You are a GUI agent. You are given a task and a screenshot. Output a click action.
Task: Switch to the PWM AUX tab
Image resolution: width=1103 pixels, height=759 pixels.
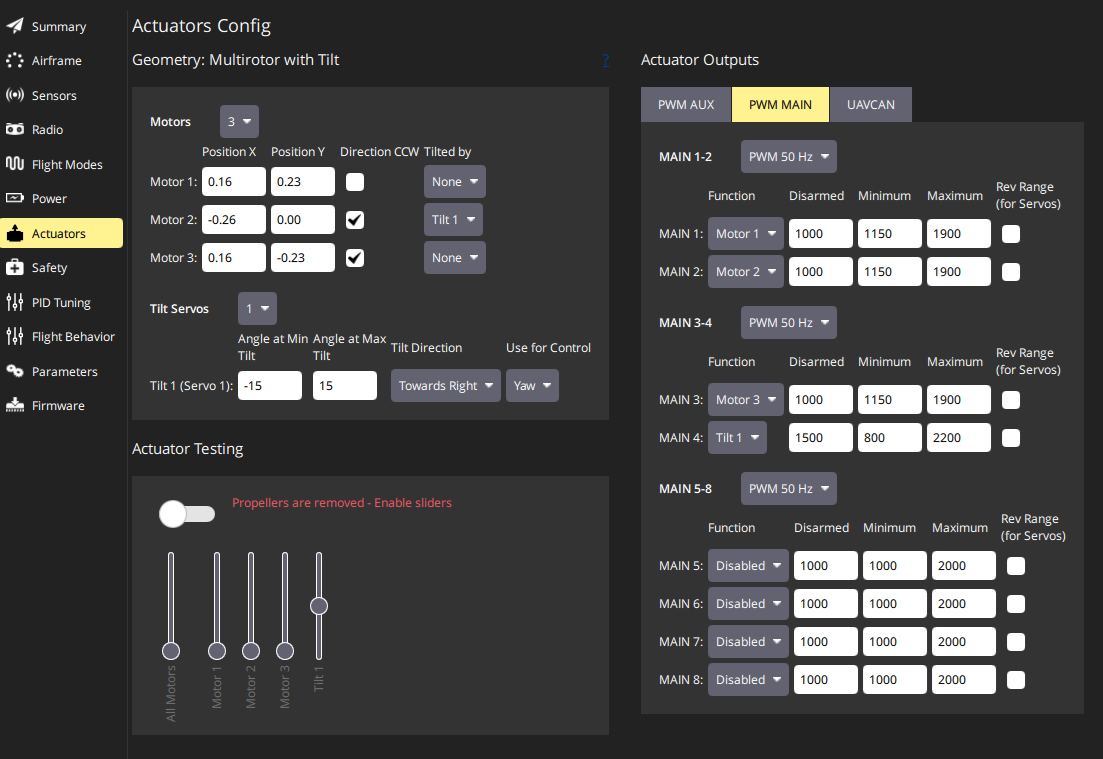[686, 105]
